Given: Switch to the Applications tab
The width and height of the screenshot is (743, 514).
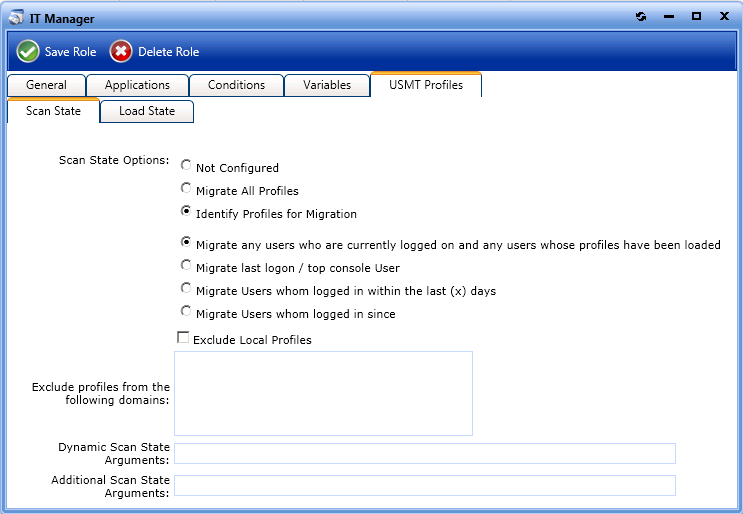Looking at the screenshot, I should (x=137, y=85).
